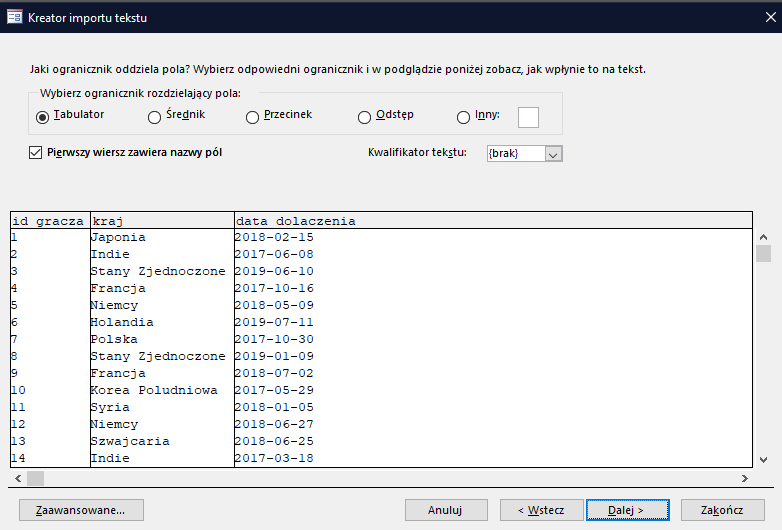The width and height of the screenshot is (782, 530).
Task: Click the custom delimiter text box
Action: point(528,118)
